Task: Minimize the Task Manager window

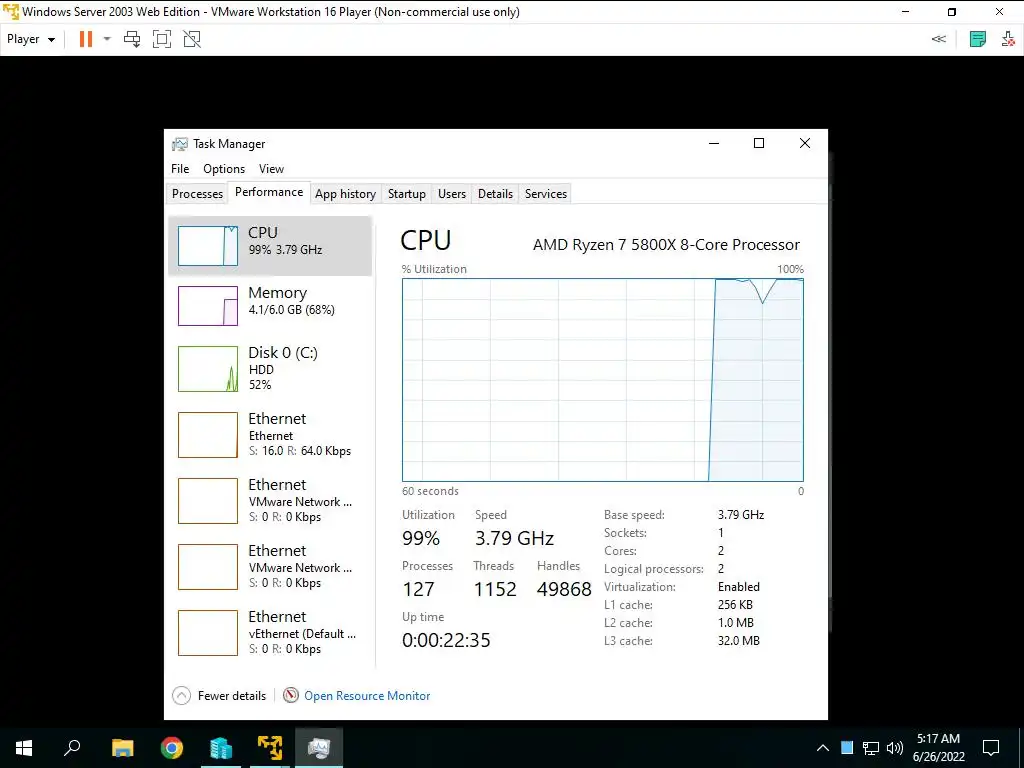Action: tap(714, 144)
